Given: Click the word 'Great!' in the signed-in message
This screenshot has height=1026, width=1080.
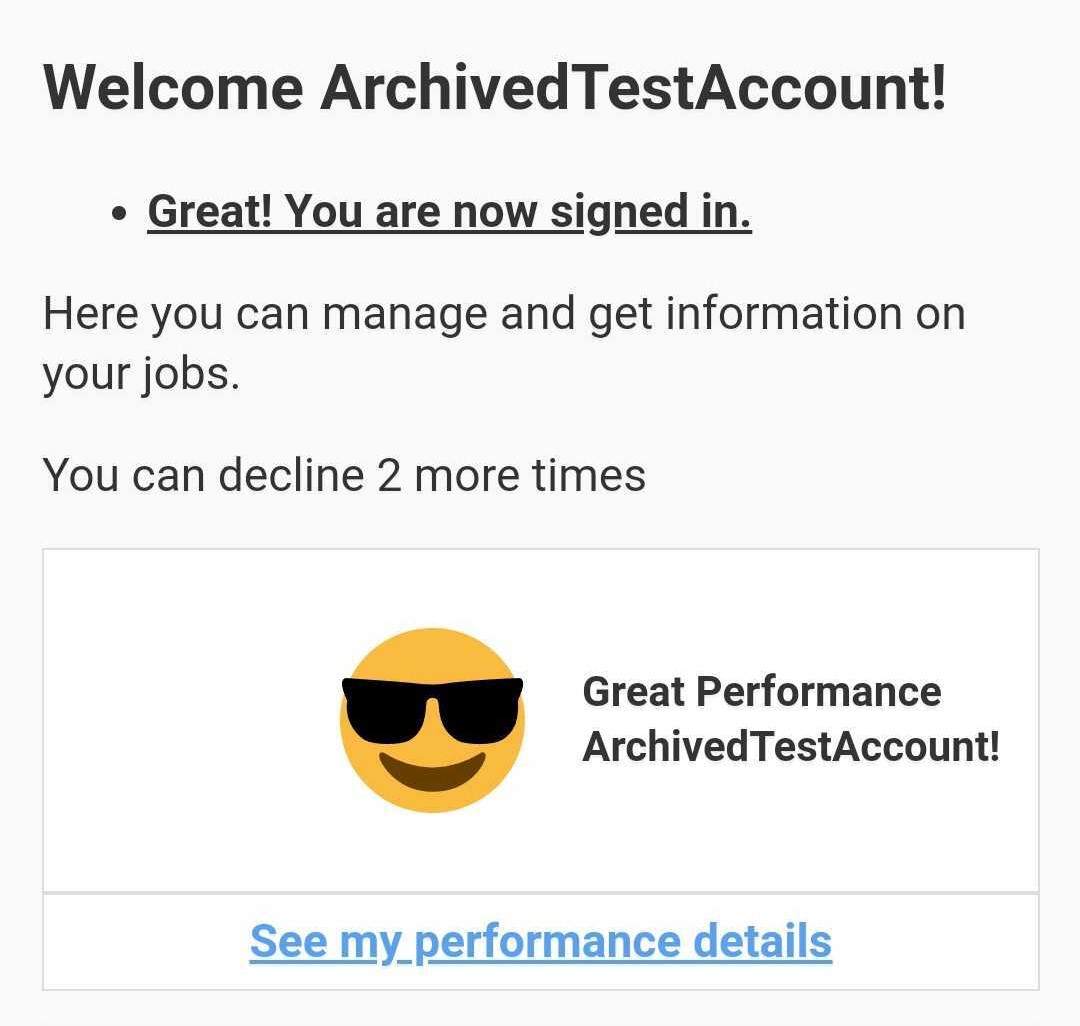Looking at the screenshot, I should (x=210, y=211).
